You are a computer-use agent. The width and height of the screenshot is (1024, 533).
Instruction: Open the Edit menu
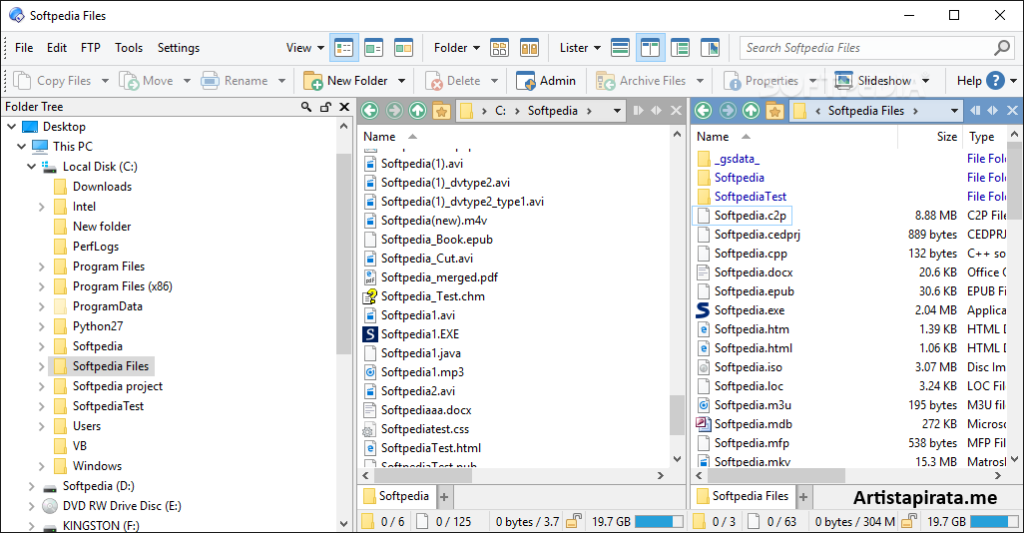pyautogui.click(x=57, y=48)
